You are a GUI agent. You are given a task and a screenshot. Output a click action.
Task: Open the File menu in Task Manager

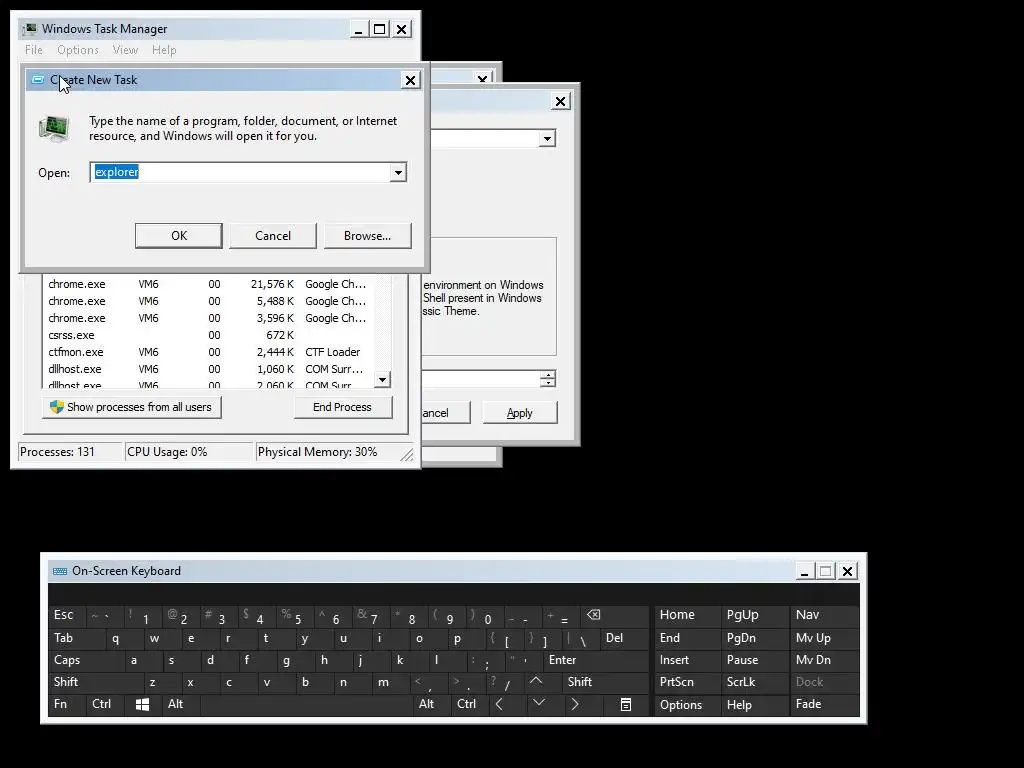pos(34,50)
